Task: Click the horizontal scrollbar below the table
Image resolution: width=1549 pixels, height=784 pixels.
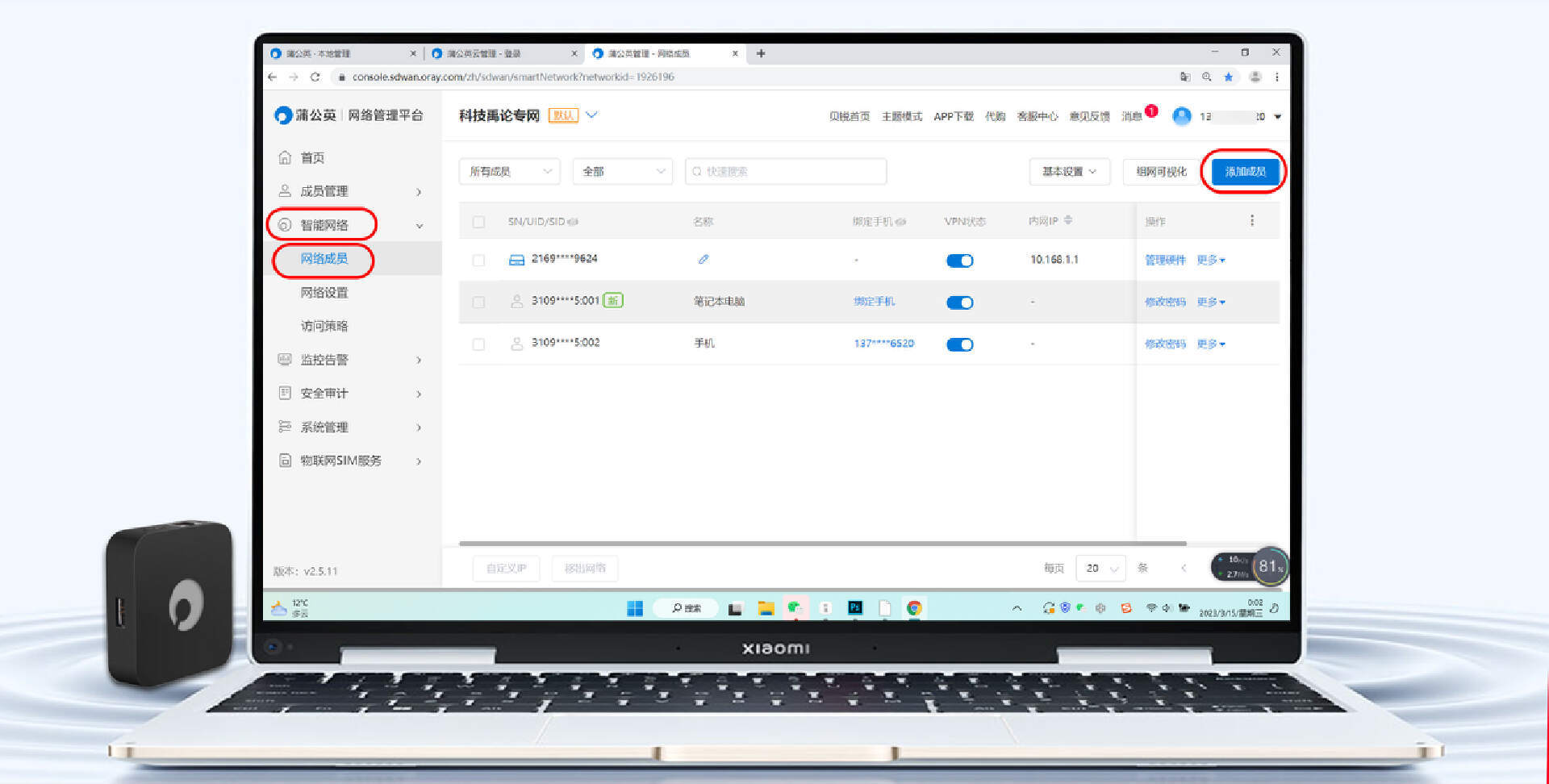Action: (822, 544)
